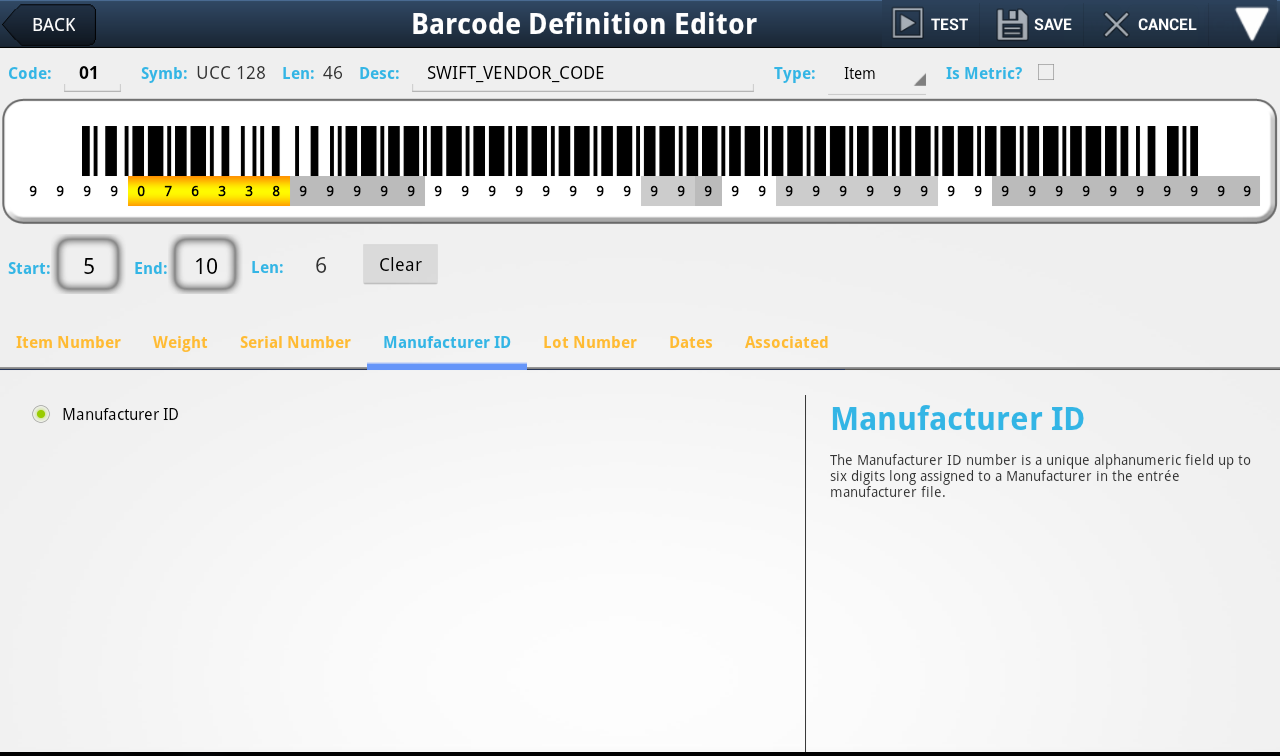Open the Associated tab

pos(787,342)
